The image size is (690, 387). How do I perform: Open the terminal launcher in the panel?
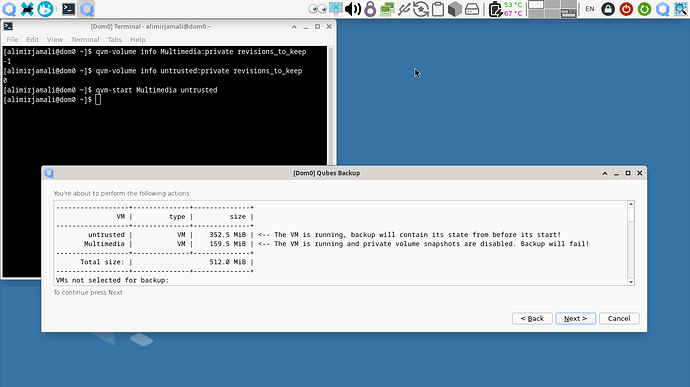68,9
